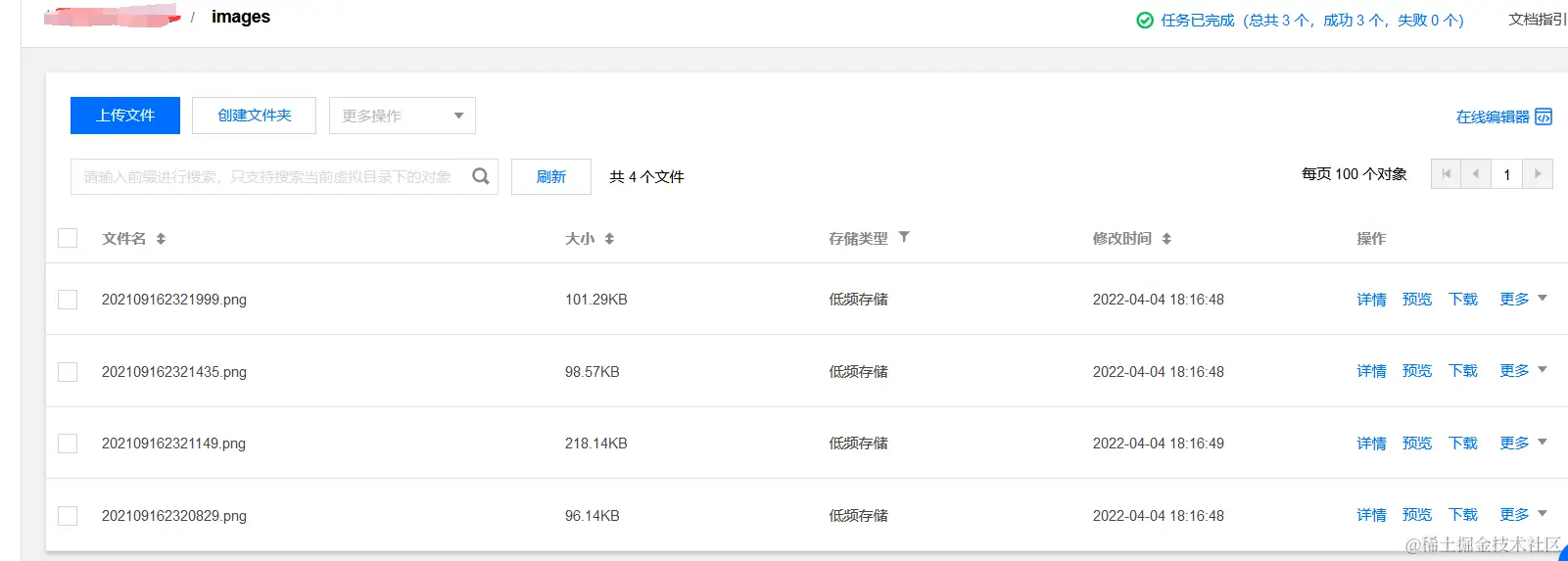Click the 存储类型 column header
Viewport: 1568px width, 561px height.
[859, 239]
